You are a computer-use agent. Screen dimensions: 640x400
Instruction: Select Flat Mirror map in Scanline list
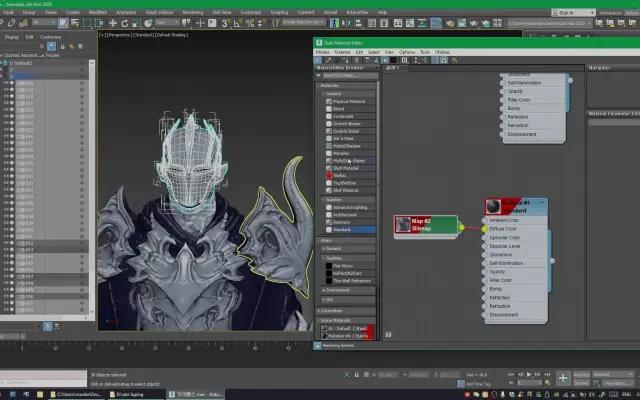tap(351, 266)
